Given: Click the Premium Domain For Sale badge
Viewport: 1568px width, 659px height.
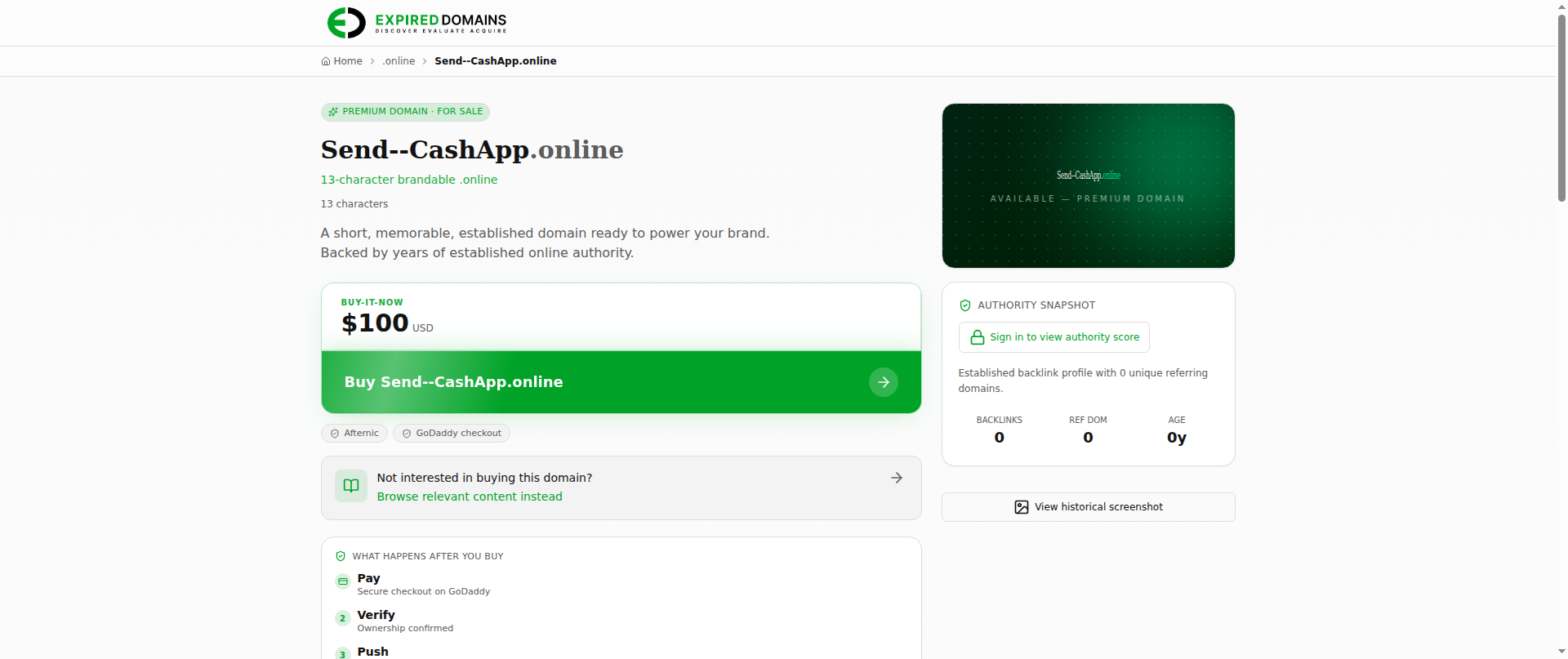Looking at the screenshot, I should (405, 112).
